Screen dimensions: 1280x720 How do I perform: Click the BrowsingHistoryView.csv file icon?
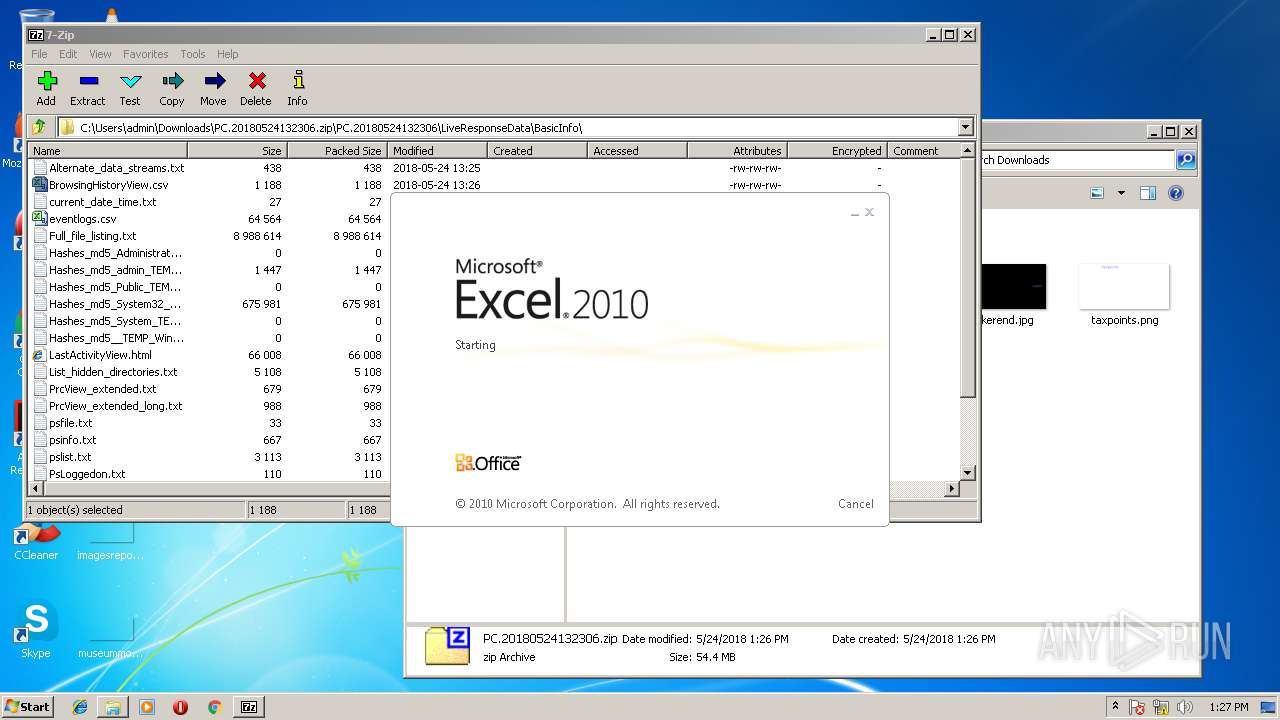[40, 184]
